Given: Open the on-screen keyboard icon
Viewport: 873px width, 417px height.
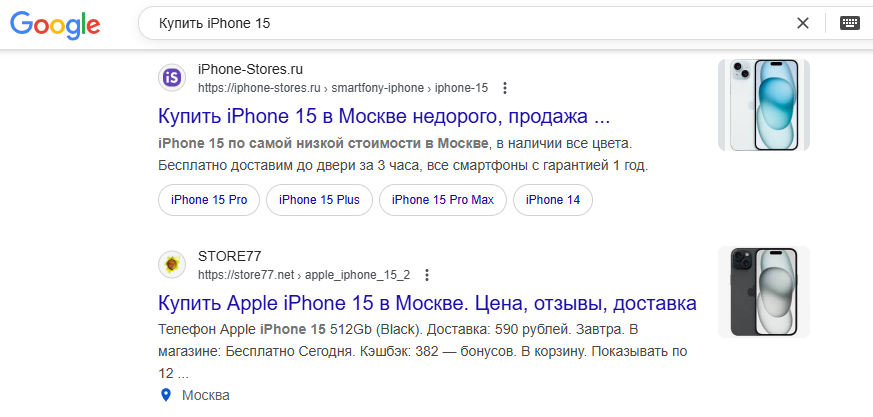Looking at the screenshot, I should click(850, 23).
